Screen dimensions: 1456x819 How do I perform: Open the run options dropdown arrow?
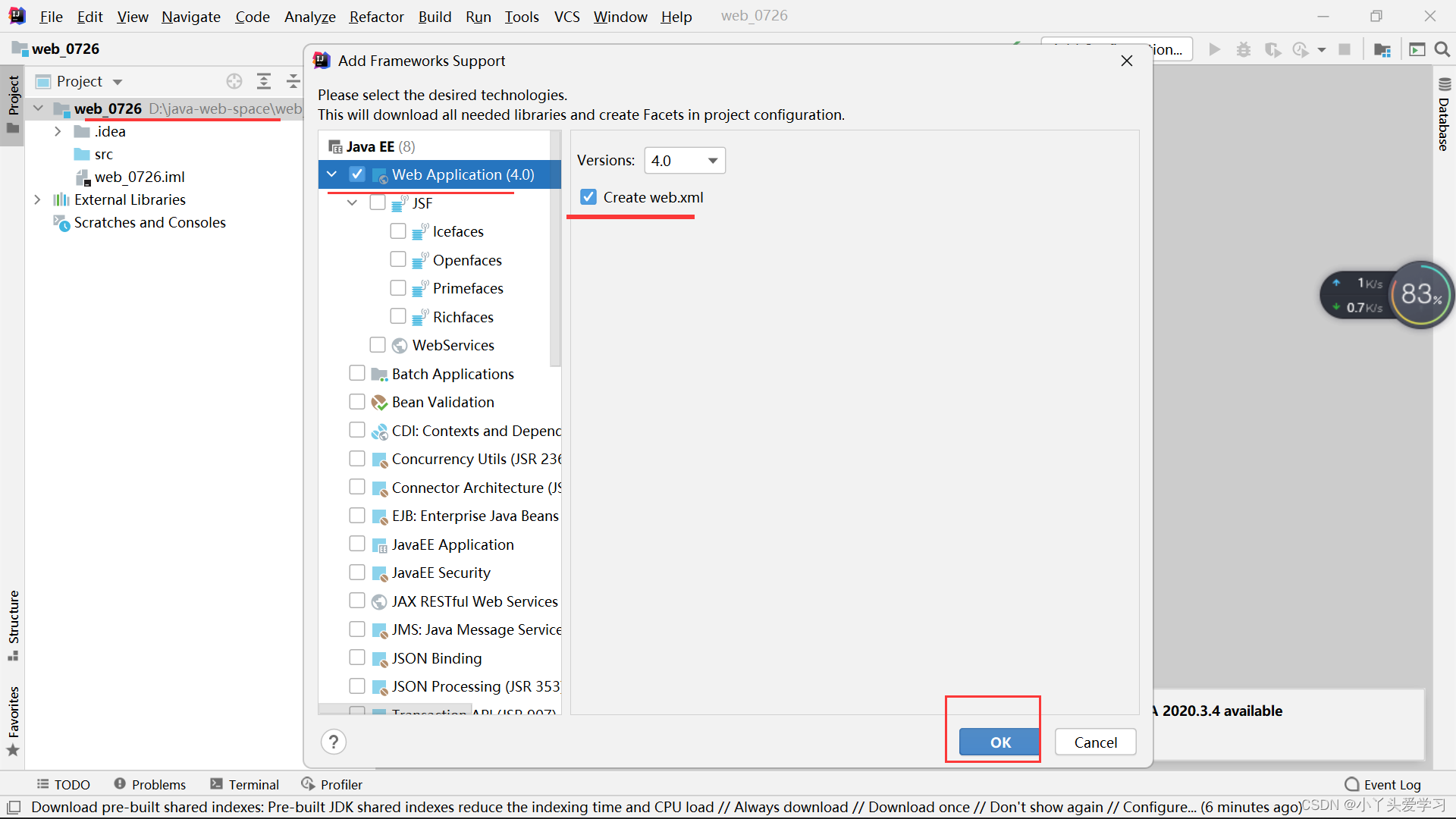click(x=1322, y=49)
